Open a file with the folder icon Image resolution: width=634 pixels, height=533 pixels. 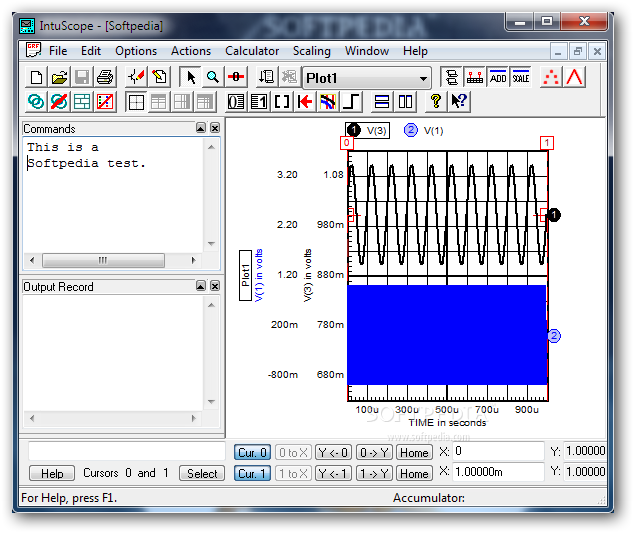[59, 77]
